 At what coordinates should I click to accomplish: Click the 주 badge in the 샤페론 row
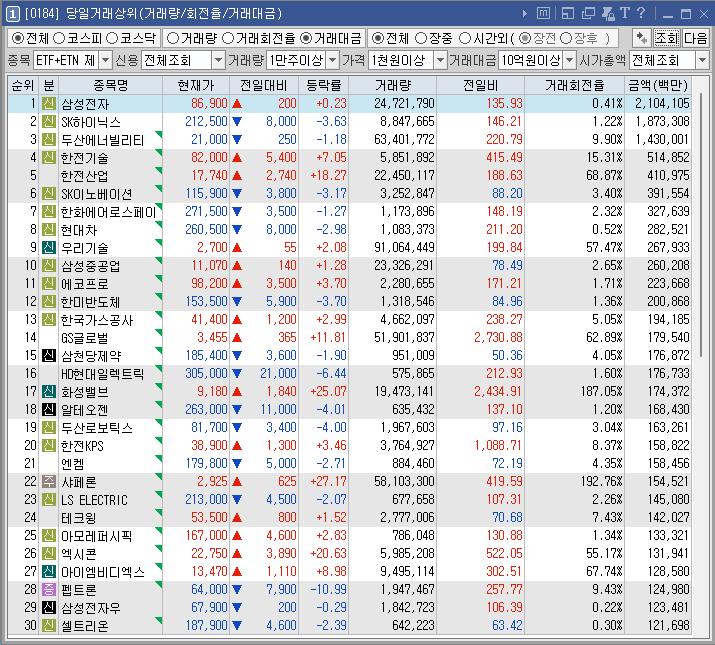49,481
